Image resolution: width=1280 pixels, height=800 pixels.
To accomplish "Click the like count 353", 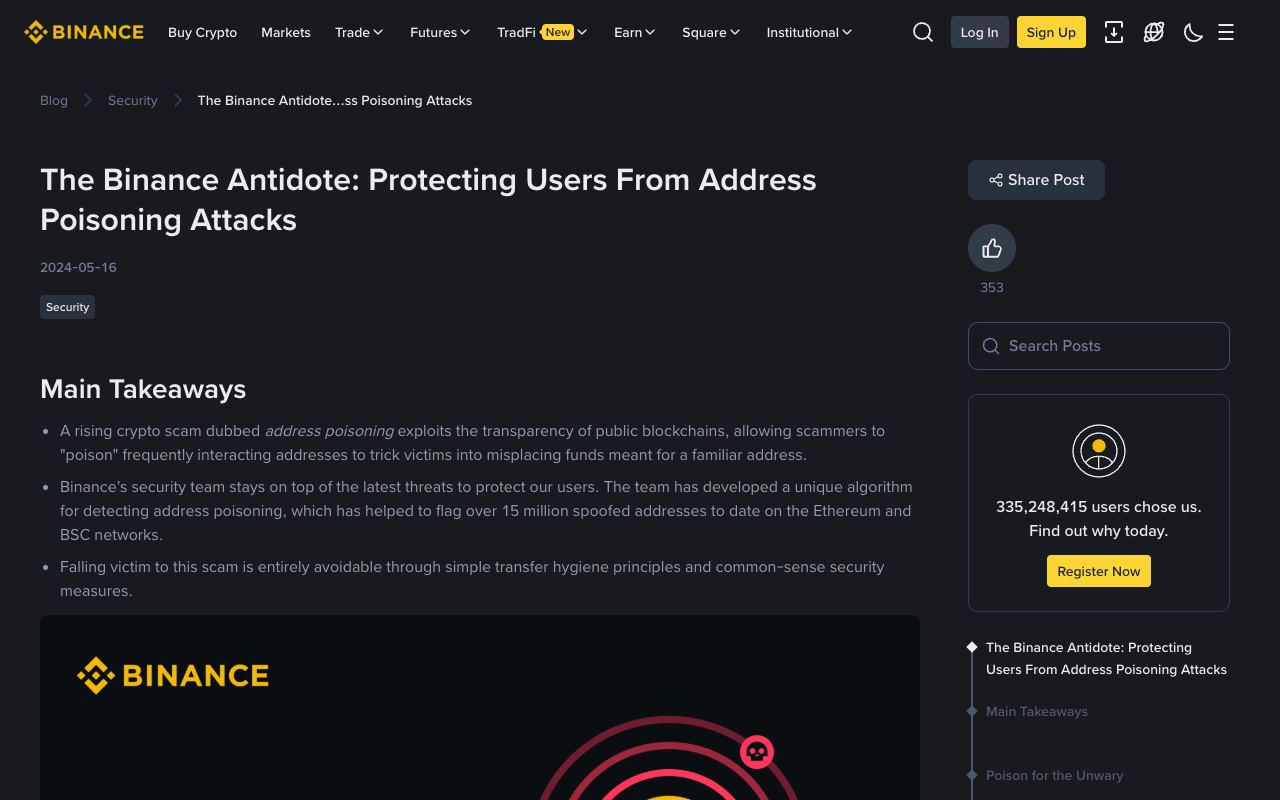I will click(992, 287).
